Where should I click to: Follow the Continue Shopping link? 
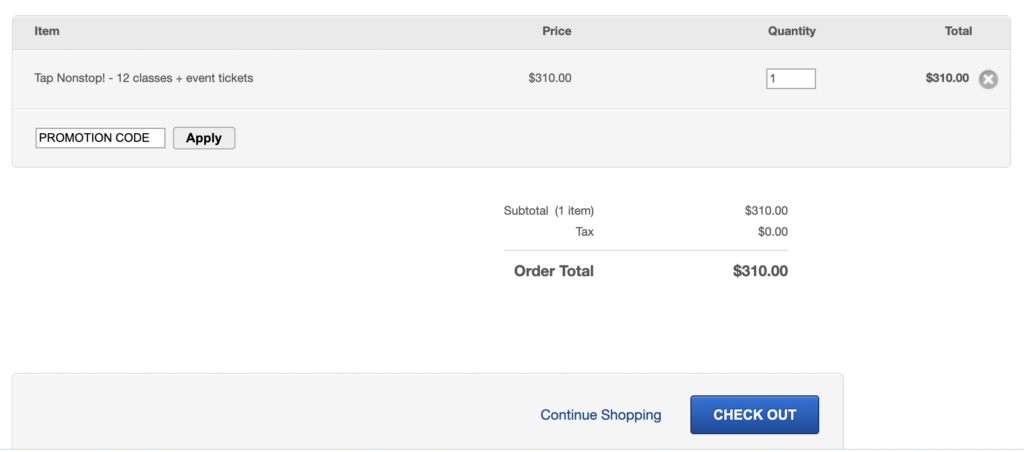(601, 415)
